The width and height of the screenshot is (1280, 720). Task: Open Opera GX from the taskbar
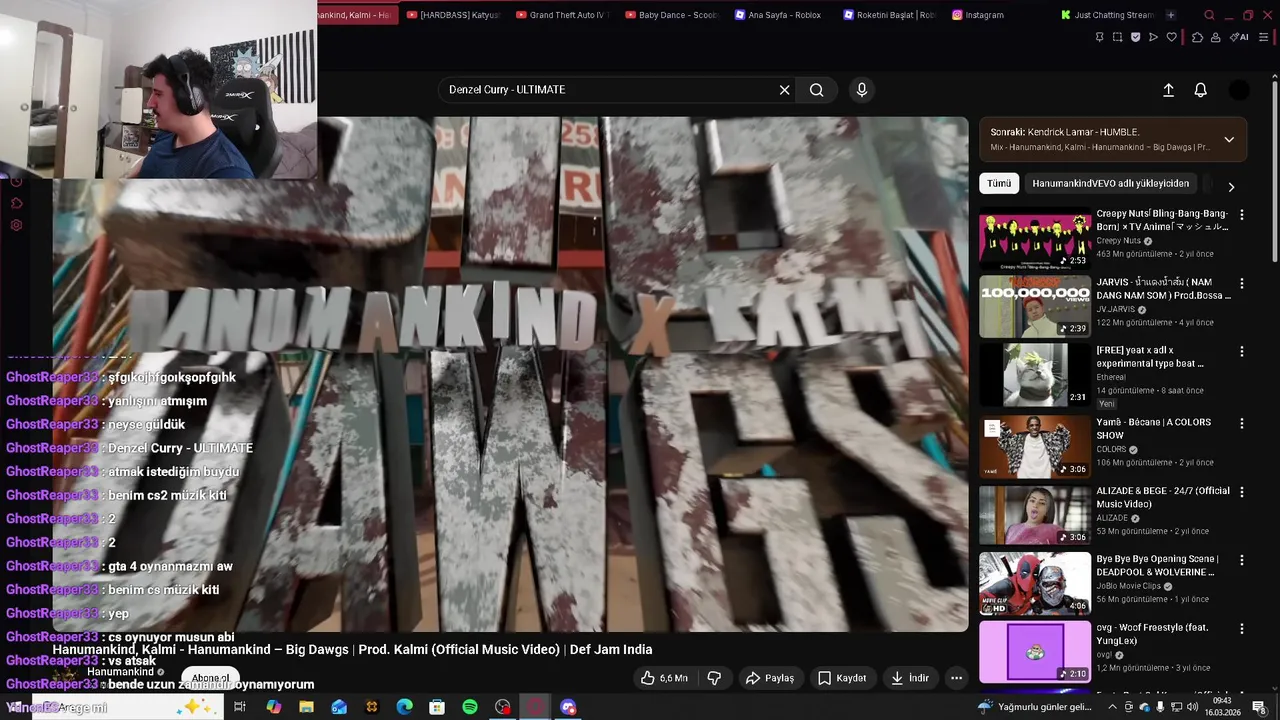point(535,707)
